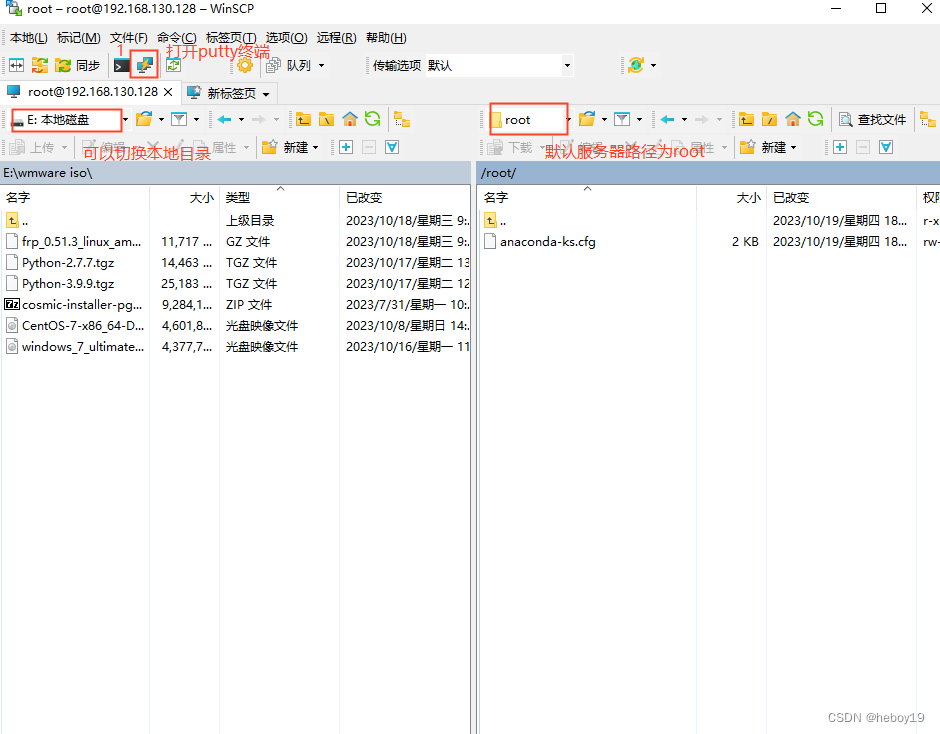Toggle the local directory tree icon
This screenshot has width=940, height=734.
402,119
